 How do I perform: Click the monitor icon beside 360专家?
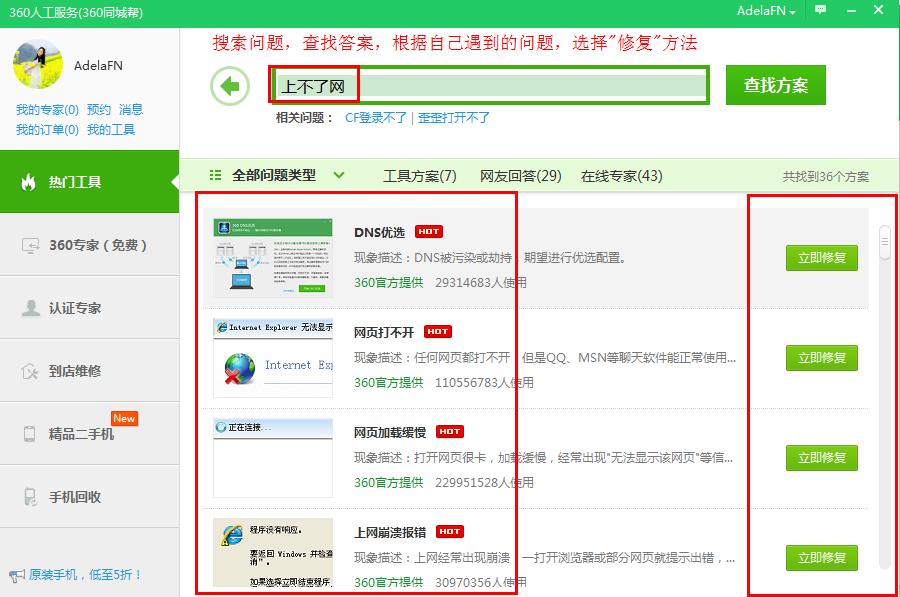pyautogui.click(x=30, y=246)
